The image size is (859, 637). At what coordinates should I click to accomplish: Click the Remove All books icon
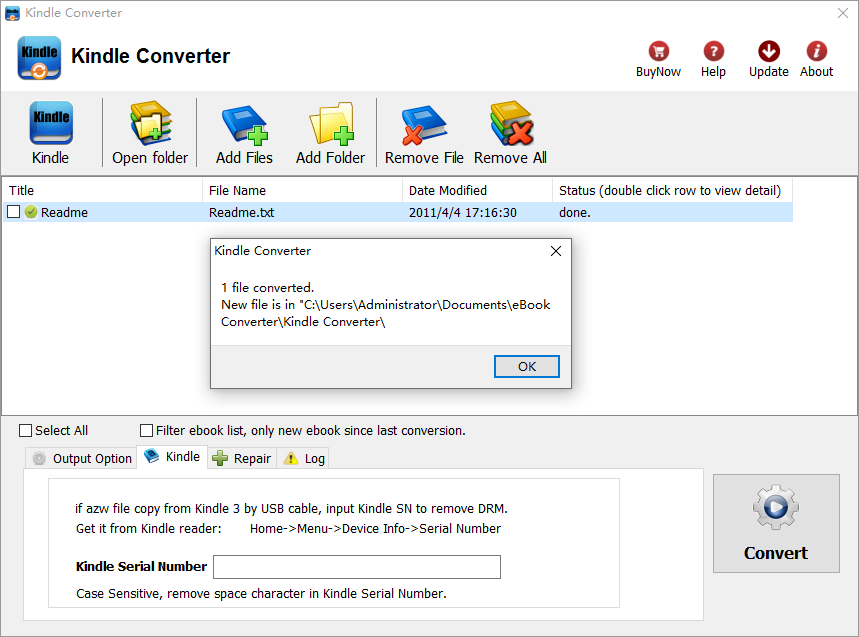click(x=511, y=123)
